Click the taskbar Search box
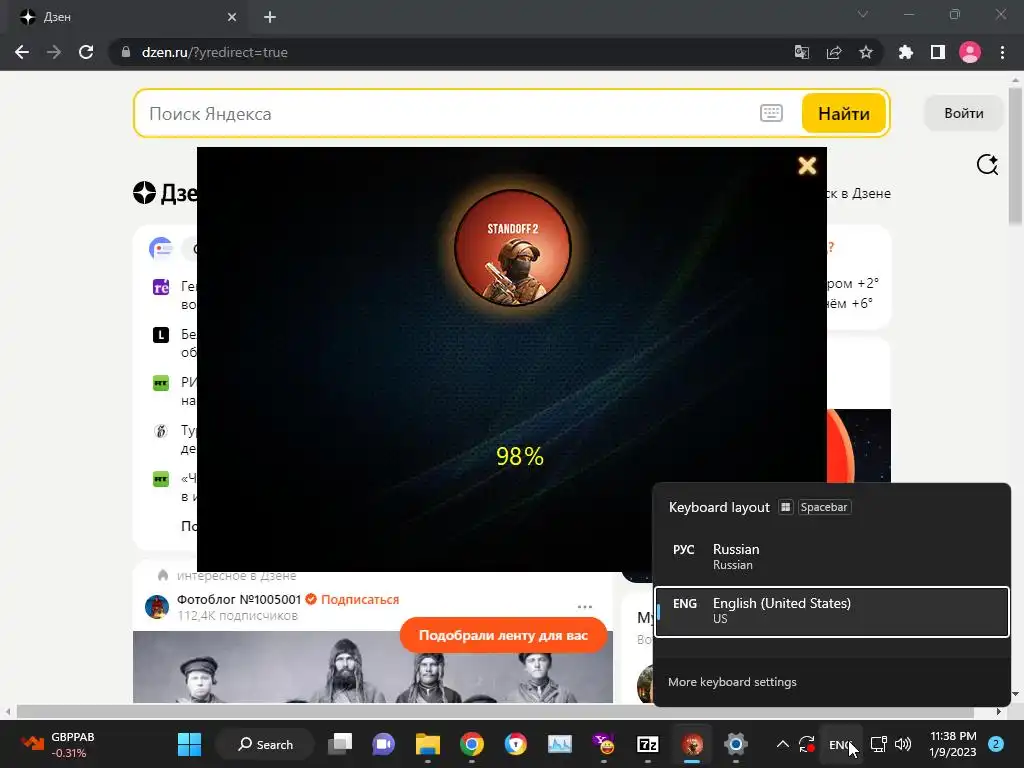The width and height of the screenshot is (1024, 768). (x=265, y=744)
